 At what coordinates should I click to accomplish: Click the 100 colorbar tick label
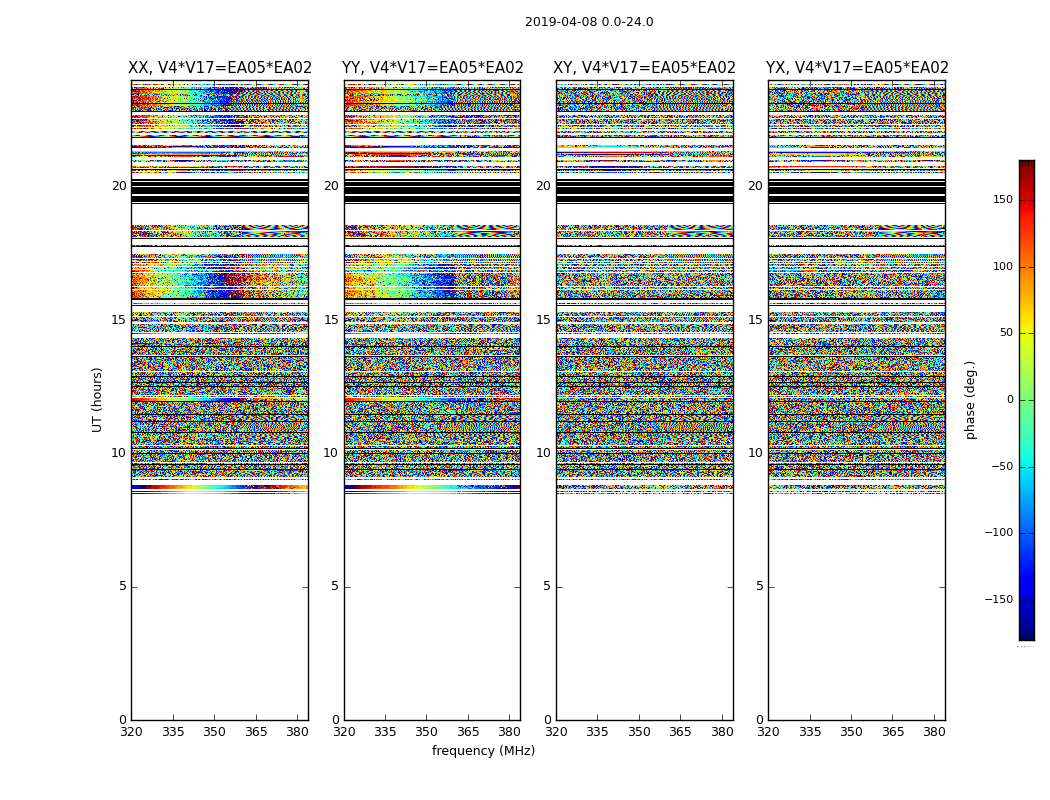pyautogui.click(x=1003, y=266)
